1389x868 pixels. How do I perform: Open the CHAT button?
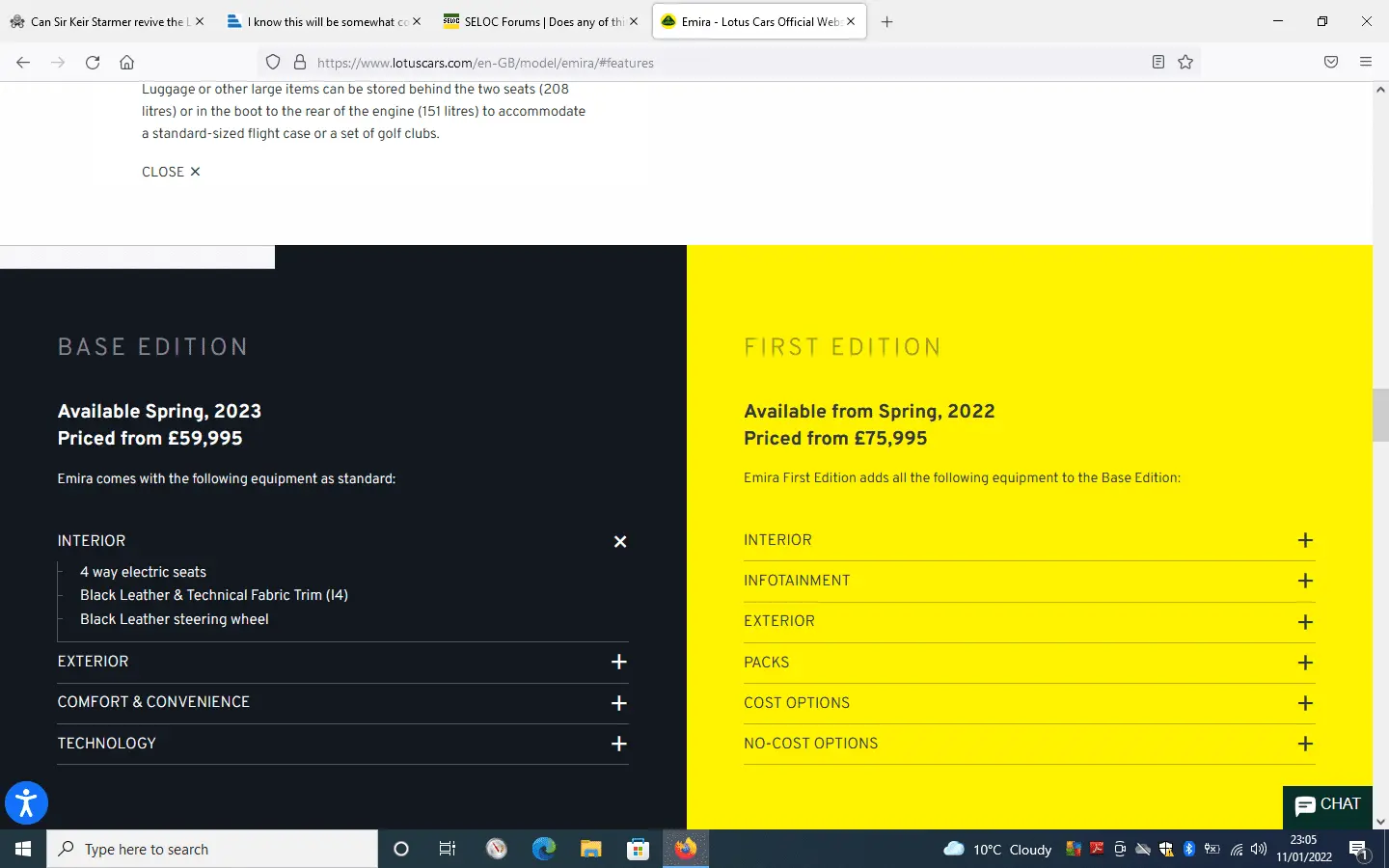pos(1327,805)
